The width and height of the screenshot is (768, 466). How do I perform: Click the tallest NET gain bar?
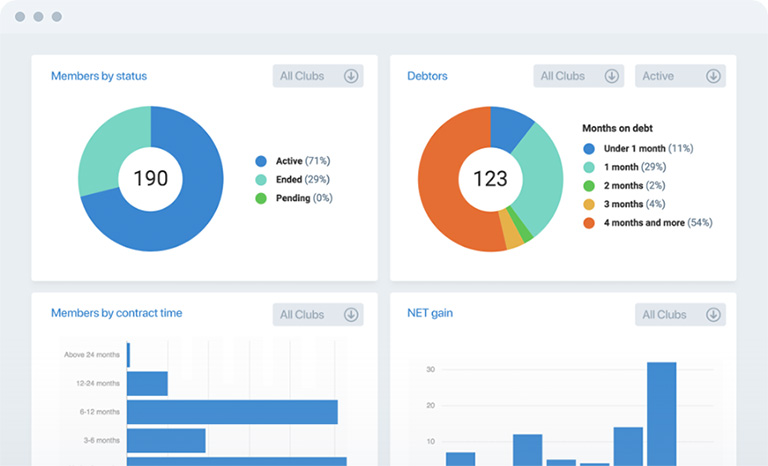point(662,414)
